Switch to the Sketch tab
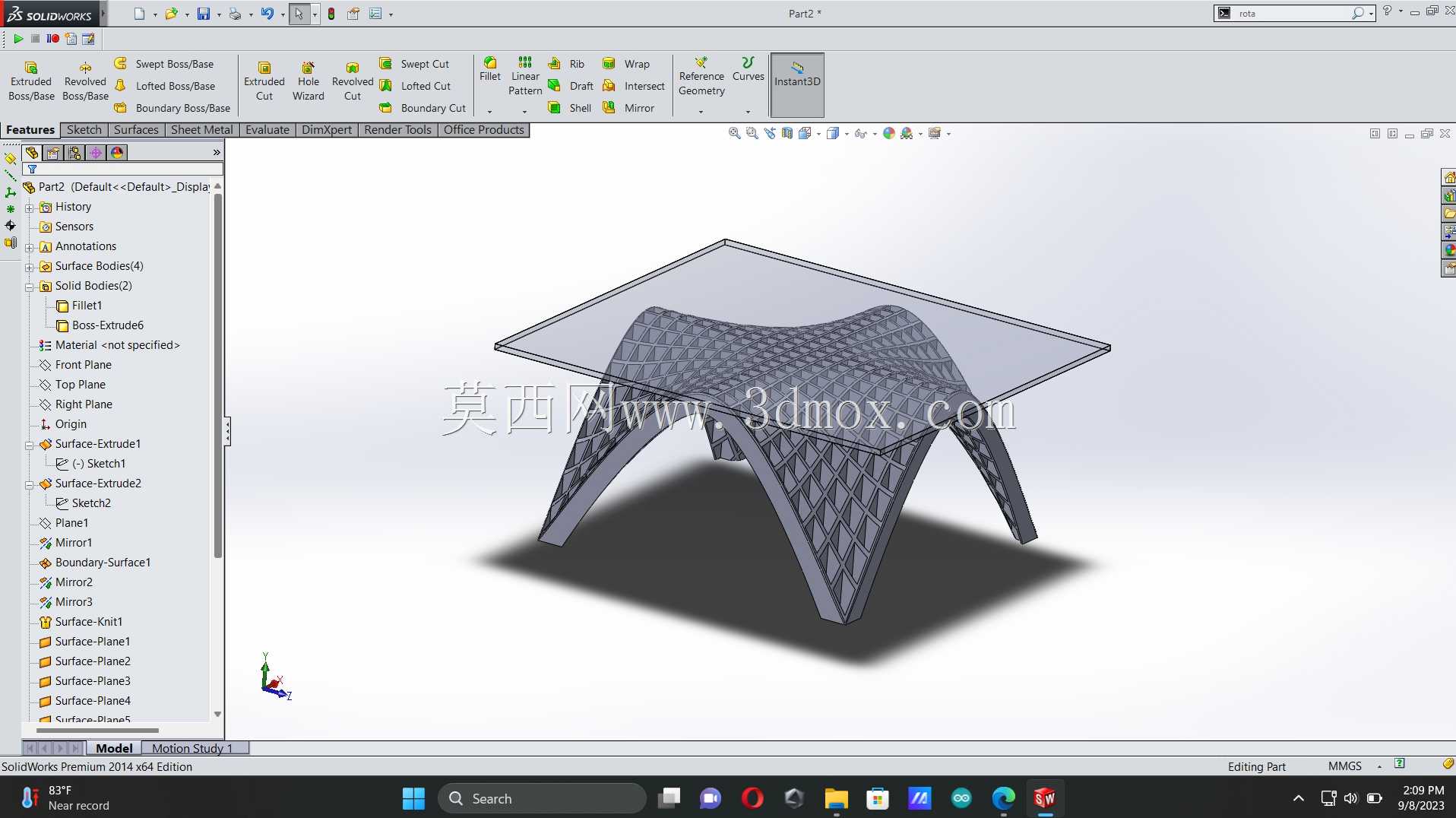This screenshot has height=818, width=1456. 84,130
